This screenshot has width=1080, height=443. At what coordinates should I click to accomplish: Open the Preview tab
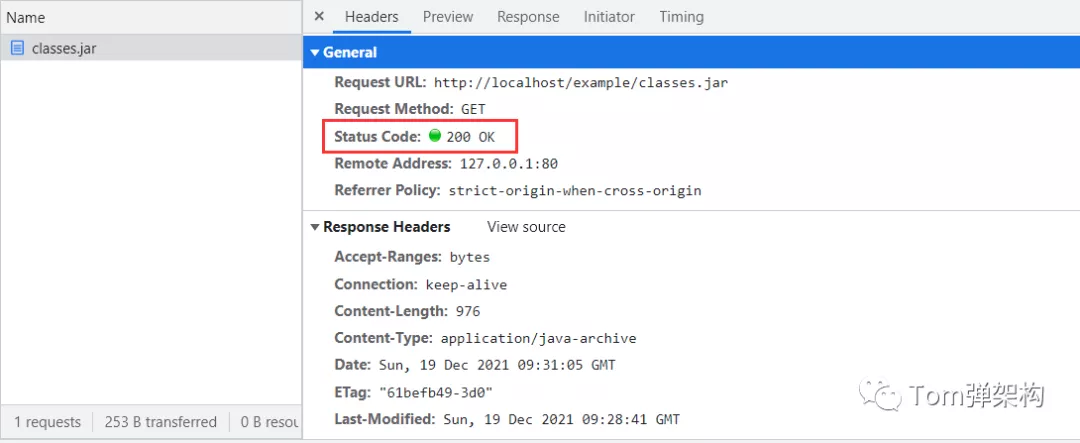pyautogui.click(x=448, y=17)
